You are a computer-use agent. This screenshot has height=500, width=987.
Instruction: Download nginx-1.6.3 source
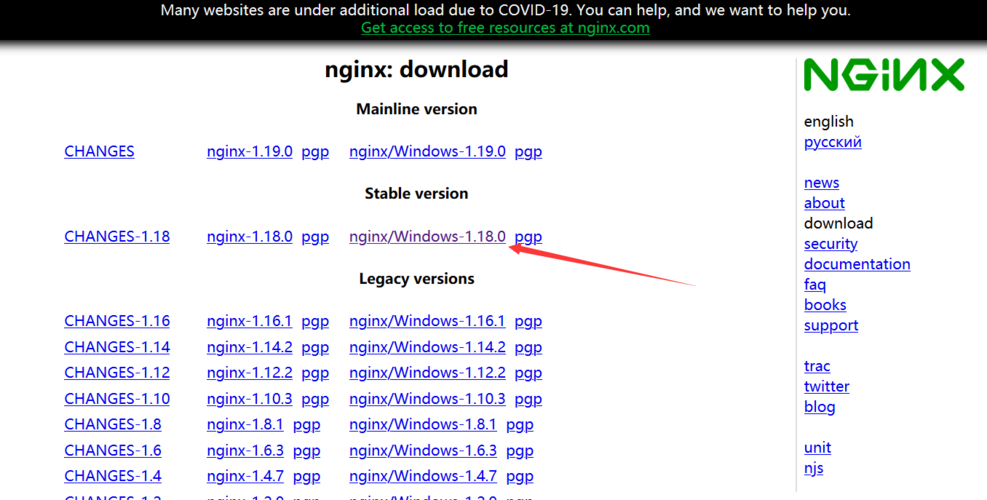pos(245,451)
